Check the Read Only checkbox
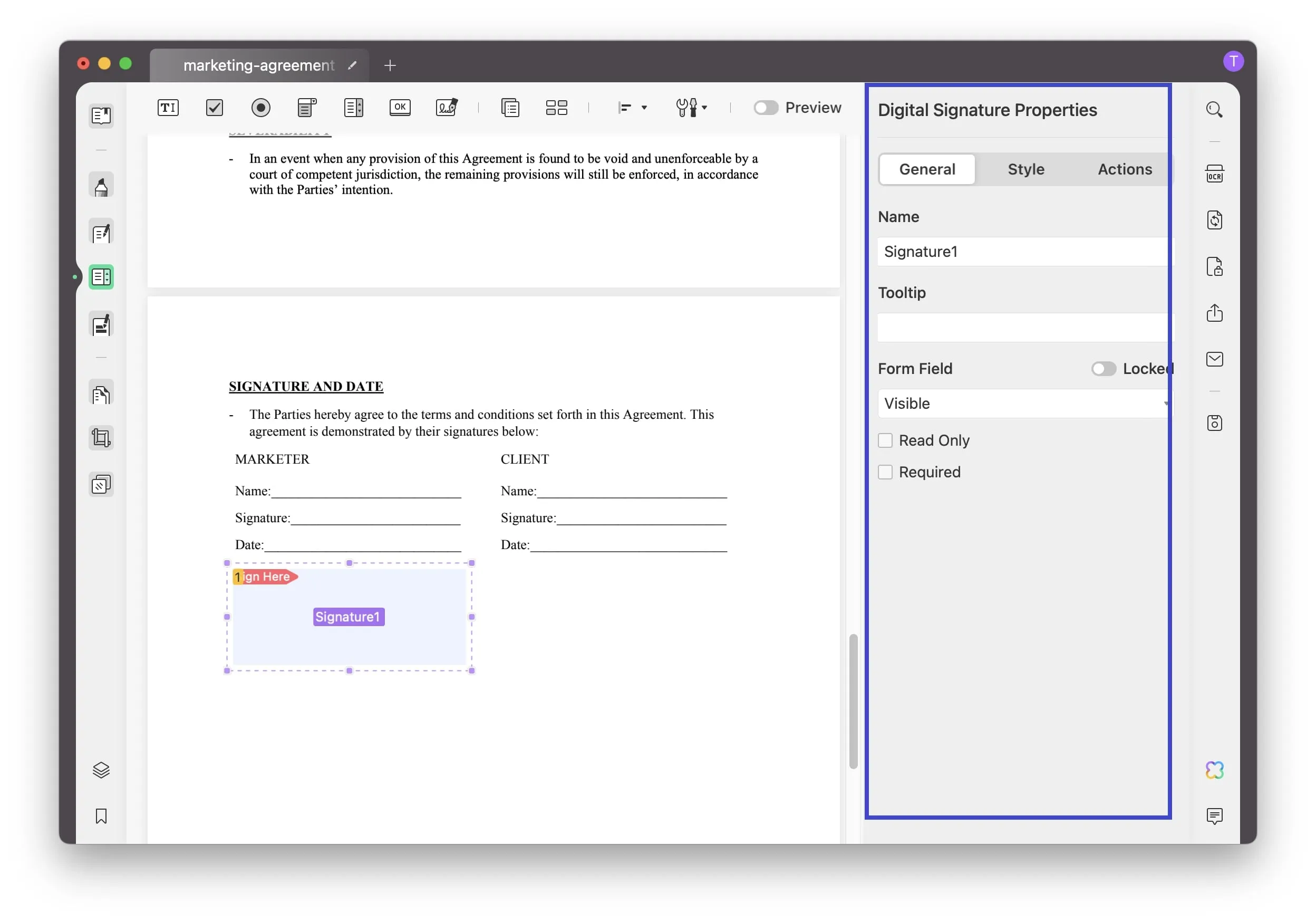 click(x=885, y=440)
